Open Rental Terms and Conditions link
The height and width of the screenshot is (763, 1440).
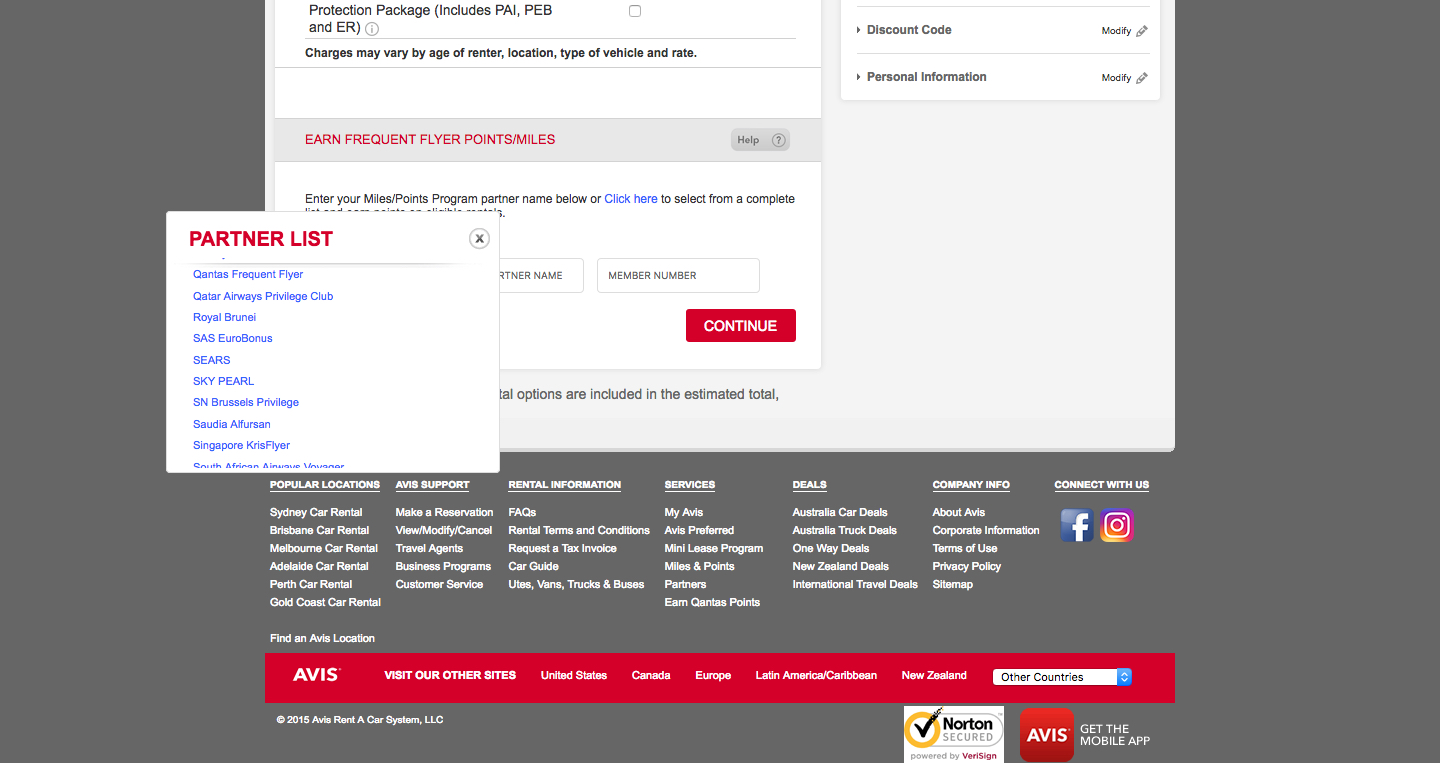pos(579,530)
